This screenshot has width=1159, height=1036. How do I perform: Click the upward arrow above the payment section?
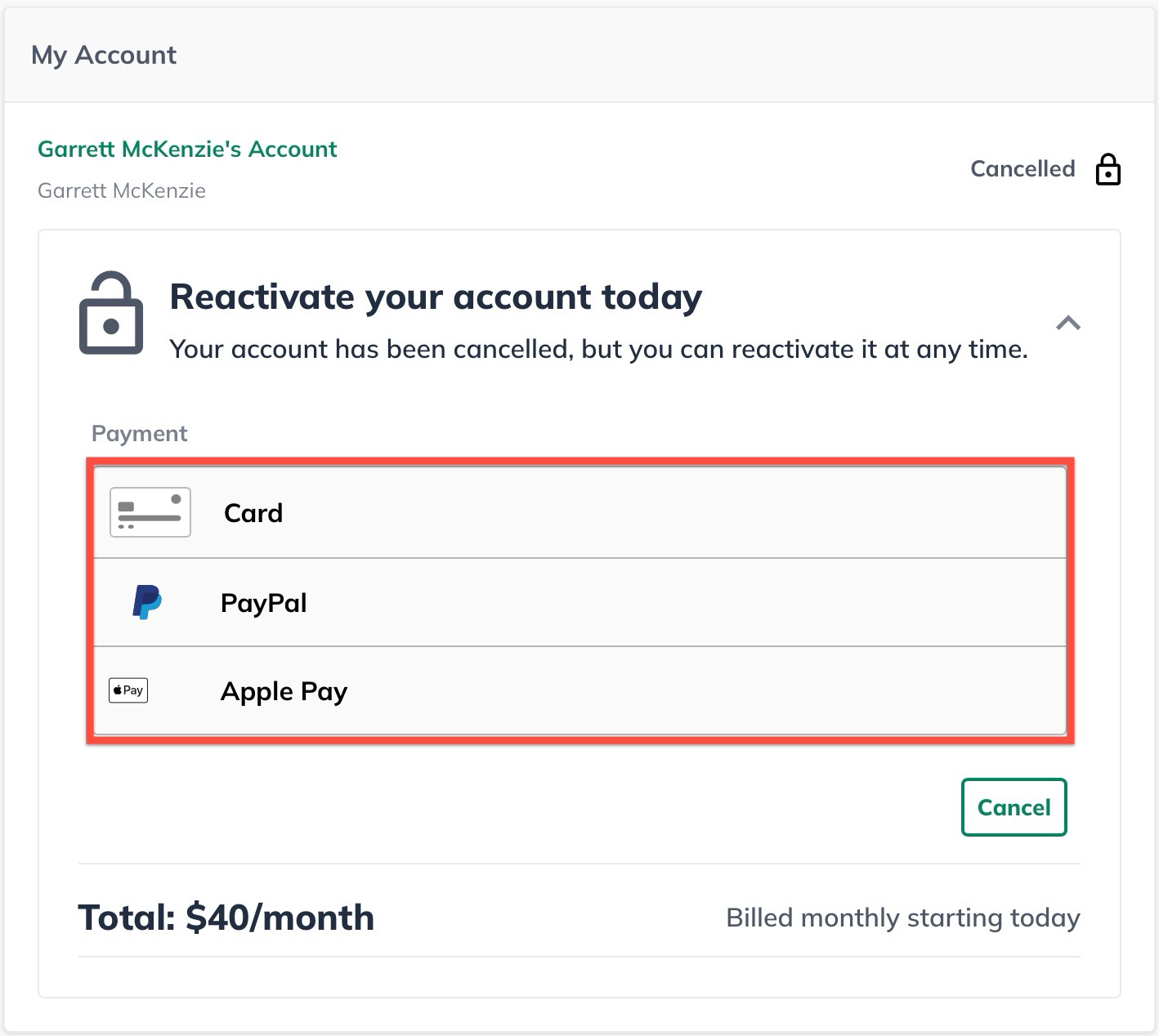tap(1067, 324)
